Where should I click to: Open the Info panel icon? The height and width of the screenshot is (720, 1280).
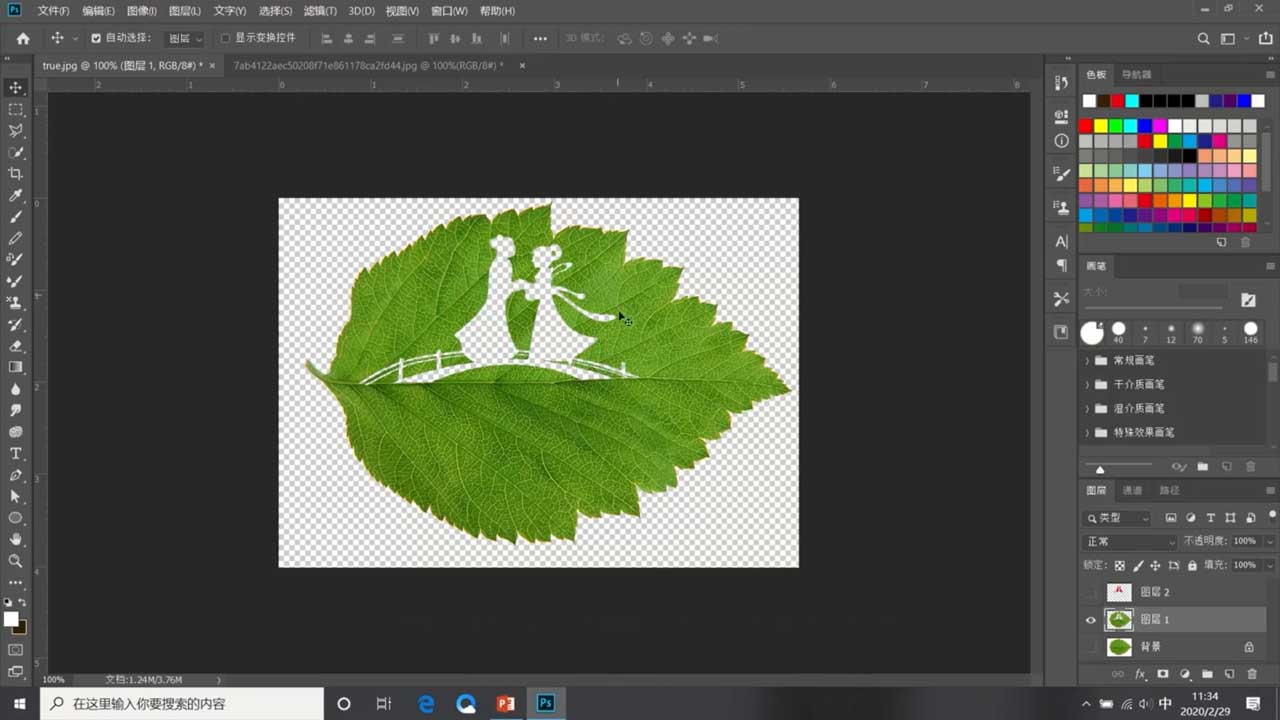[x=1061, y=141]
